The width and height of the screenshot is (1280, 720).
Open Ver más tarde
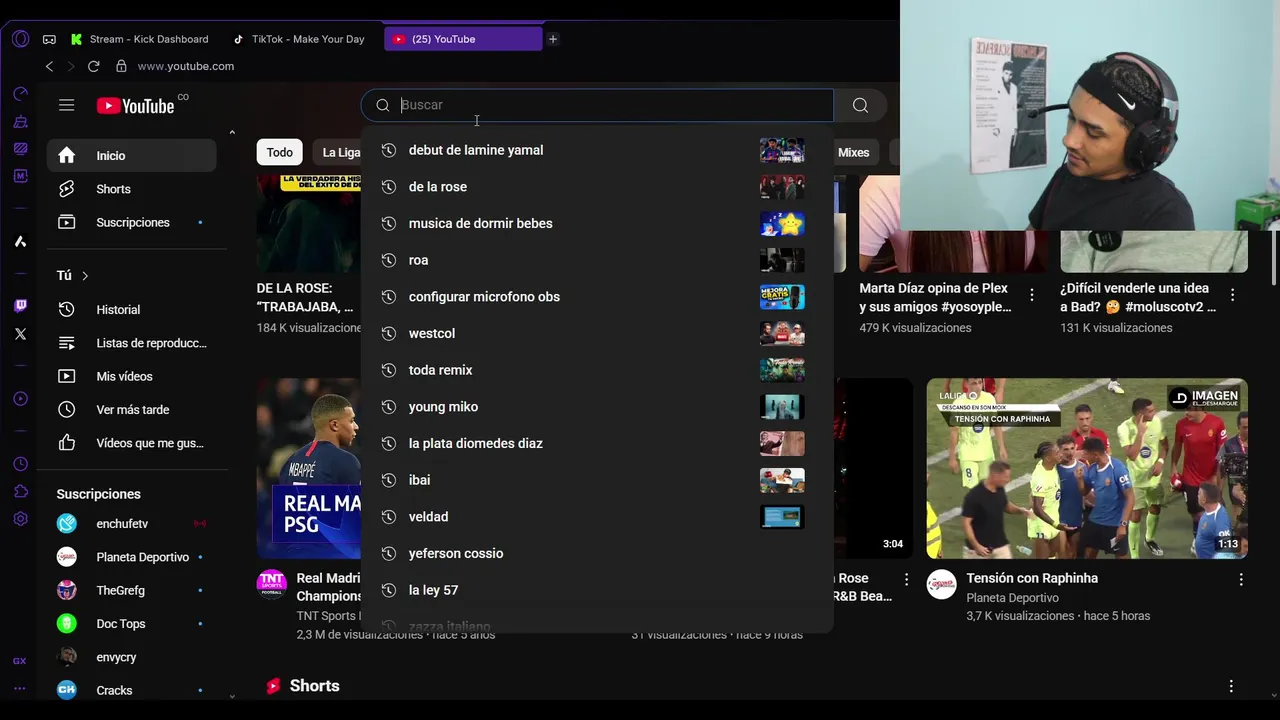tap(131, 409)
